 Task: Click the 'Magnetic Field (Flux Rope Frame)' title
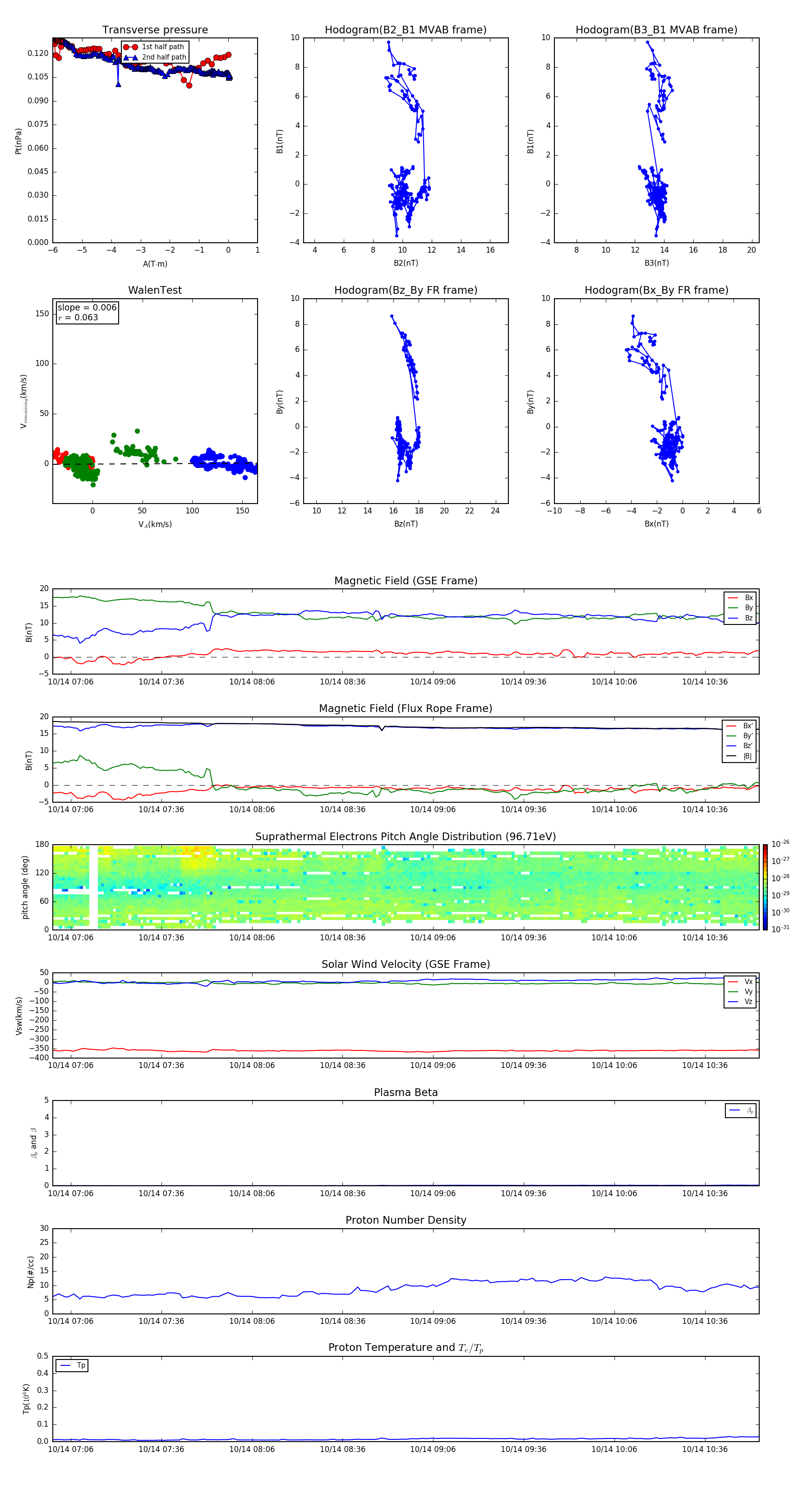[x=406, y=709]
